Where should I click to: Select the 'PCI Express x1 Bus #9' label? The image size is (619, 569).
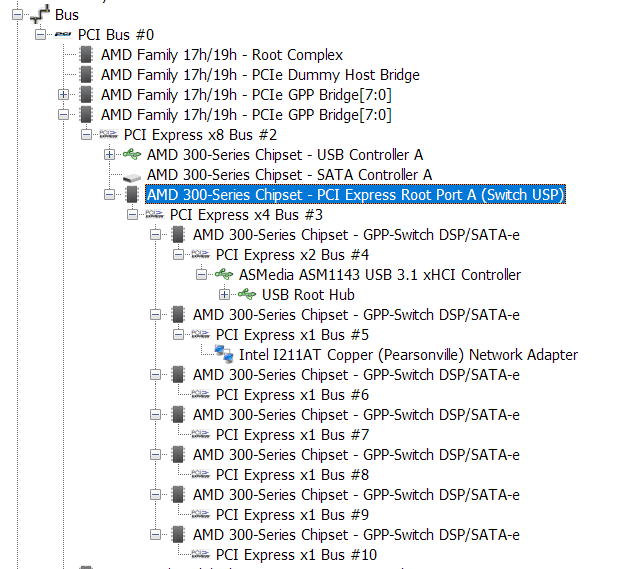coord(293,515)
